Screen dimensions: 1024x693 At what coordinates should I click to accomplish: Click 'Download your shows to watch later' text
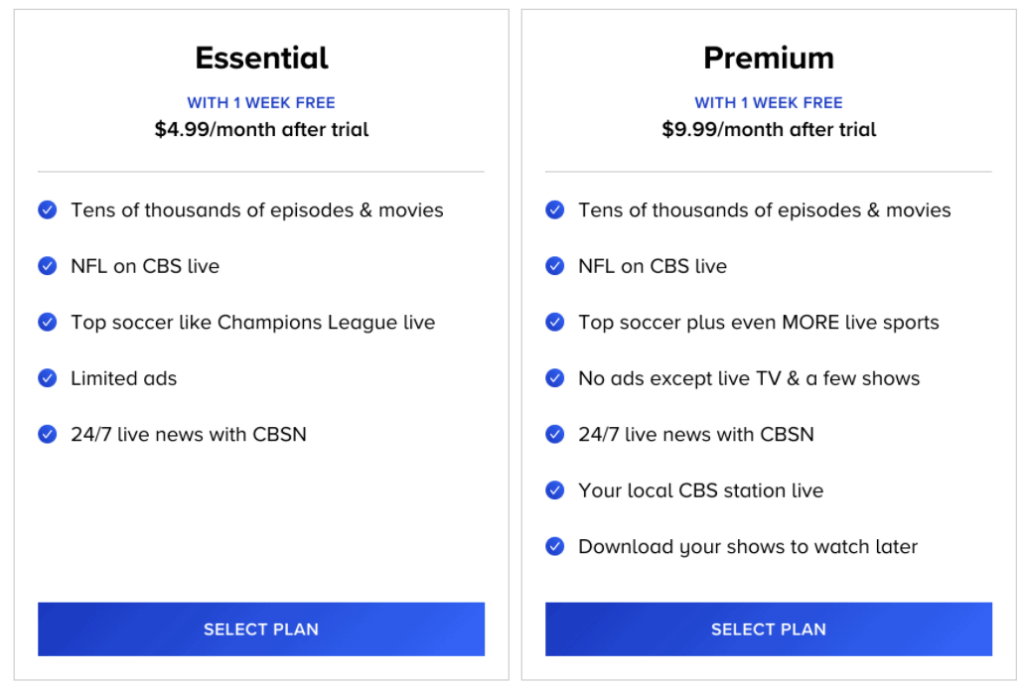pos(747,546)
